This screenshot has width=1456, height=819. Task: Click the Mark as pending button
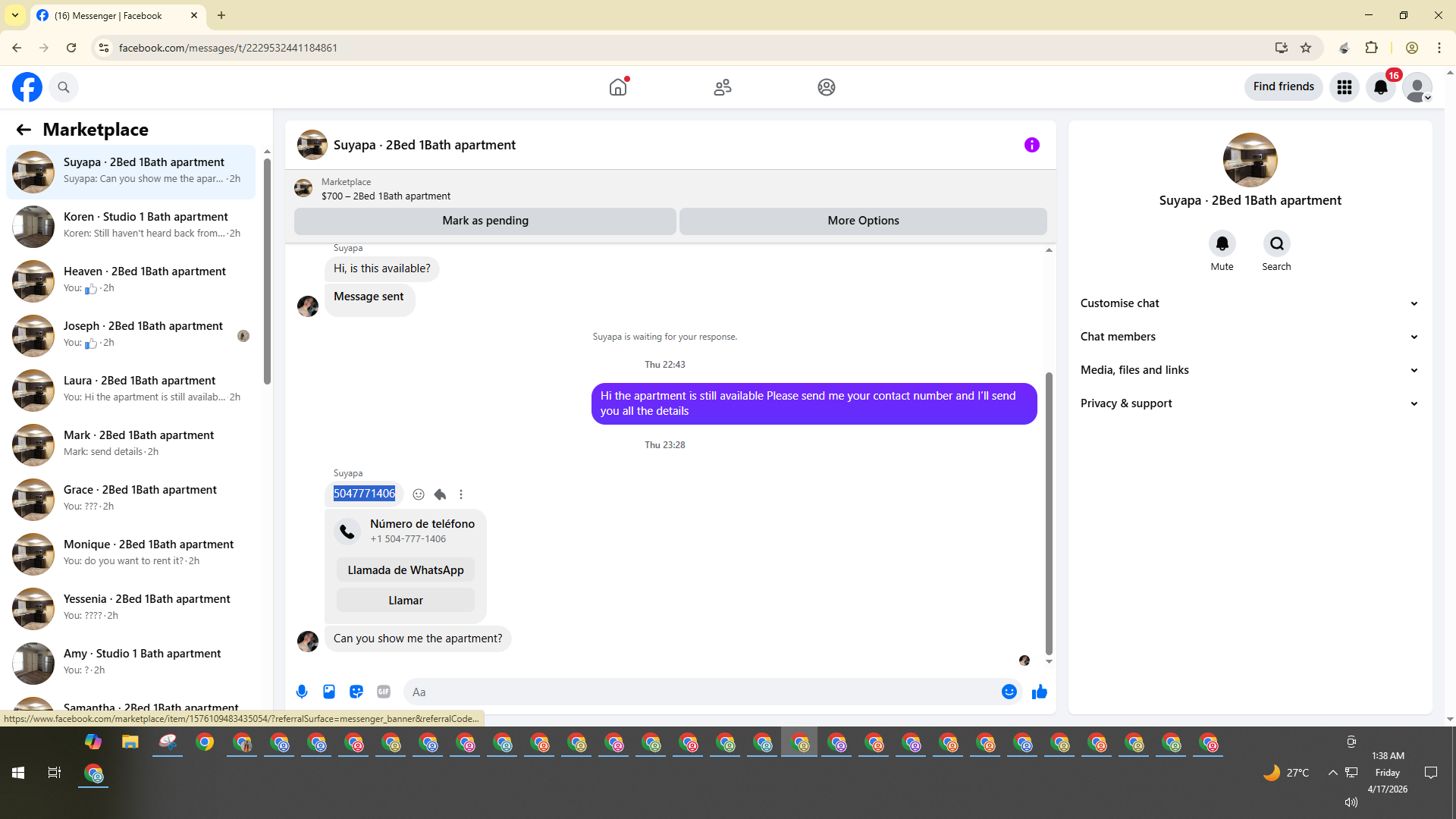pos(485,221)
